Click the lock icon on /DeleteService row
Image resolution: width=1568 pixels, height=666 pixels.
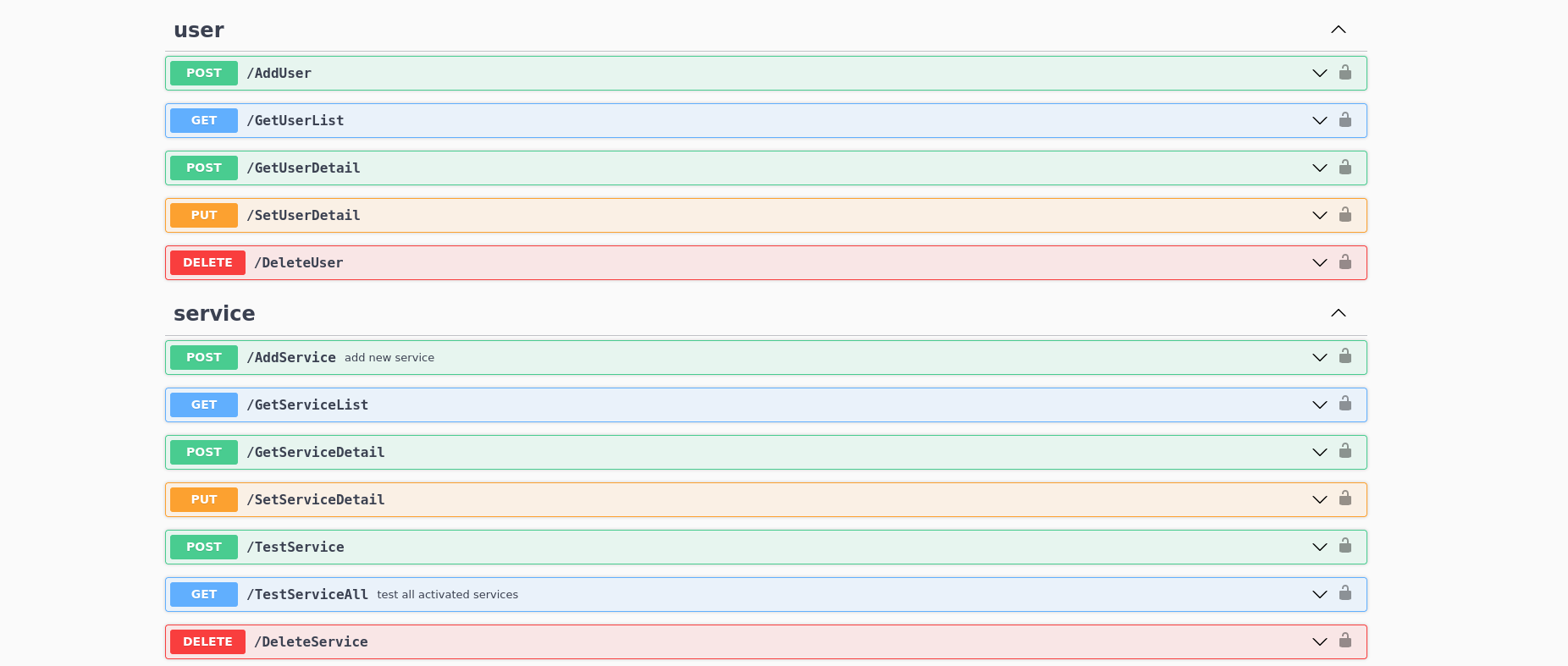pyautogui.click(x=1345, y=641)
